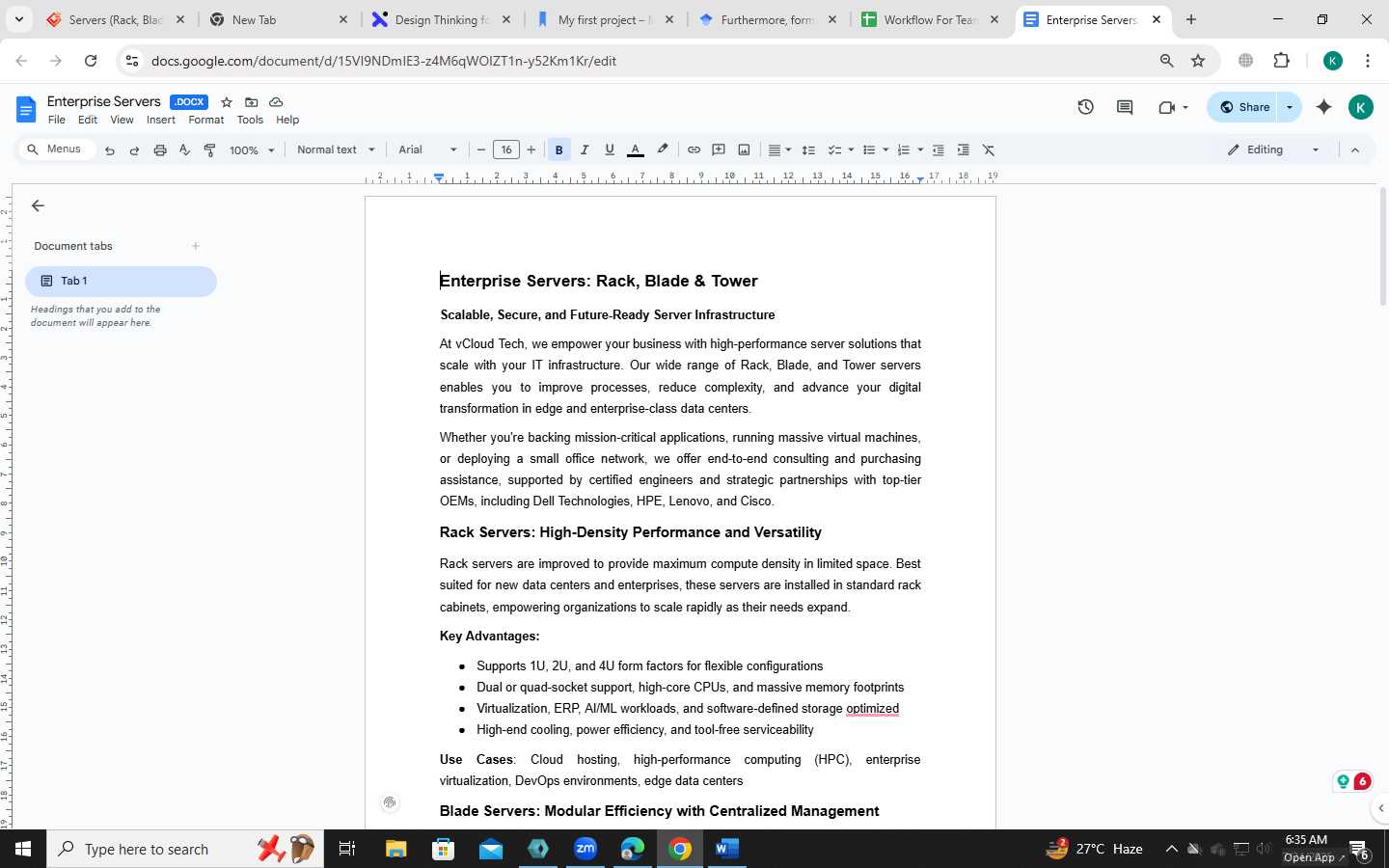Open Editing mode dropdown
Image resolution: width=1389 pixels, height=868 pixels.
1272,149
